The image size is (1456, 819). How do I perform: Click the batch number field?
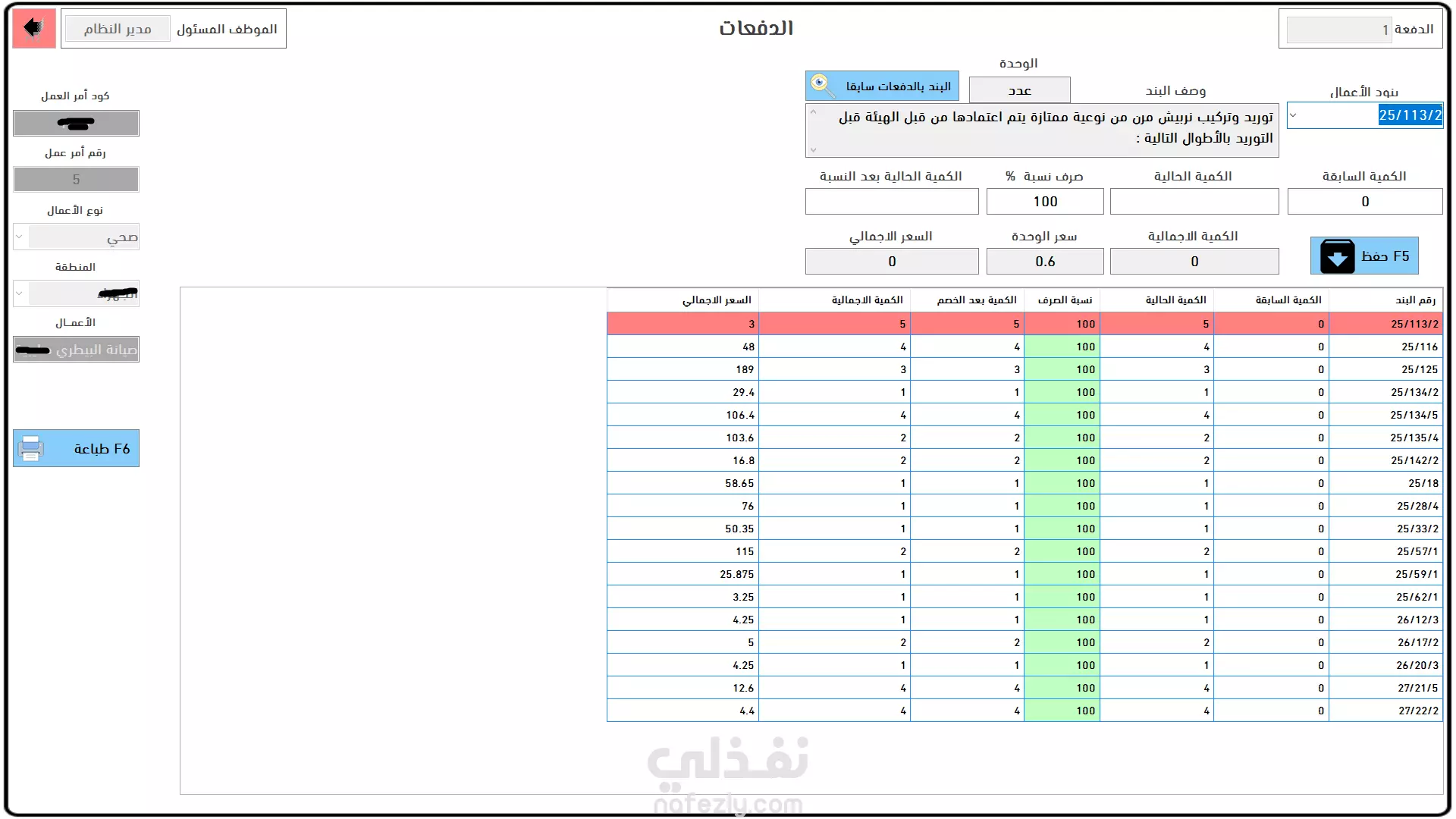pos(1338,30)
